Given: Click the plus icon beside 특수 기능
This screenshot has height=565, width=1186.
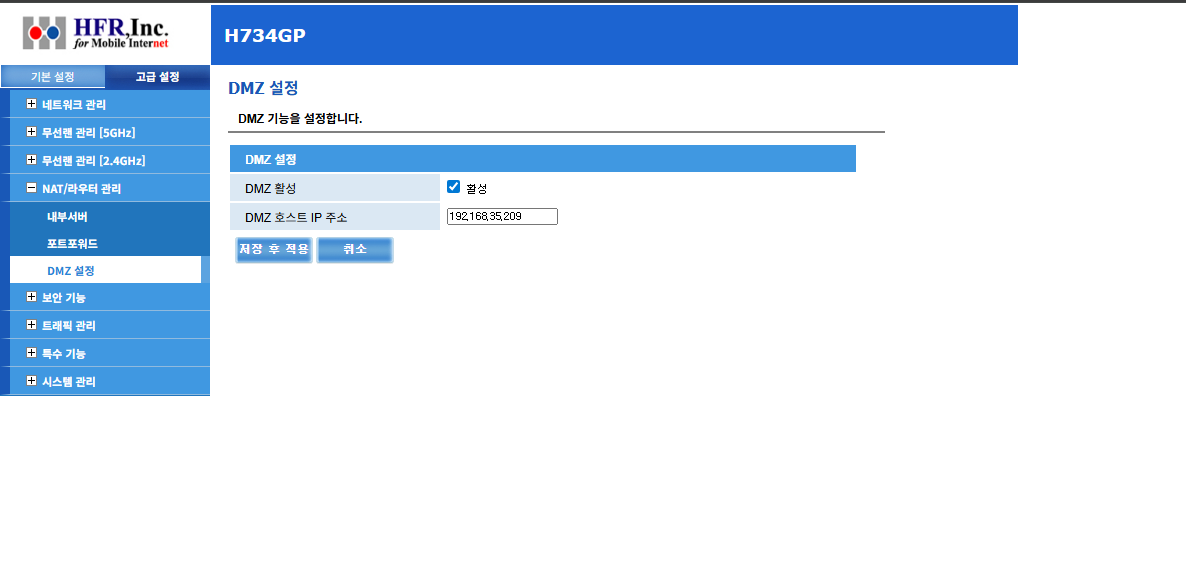Looking at the screenshot, I should [32, 353].
